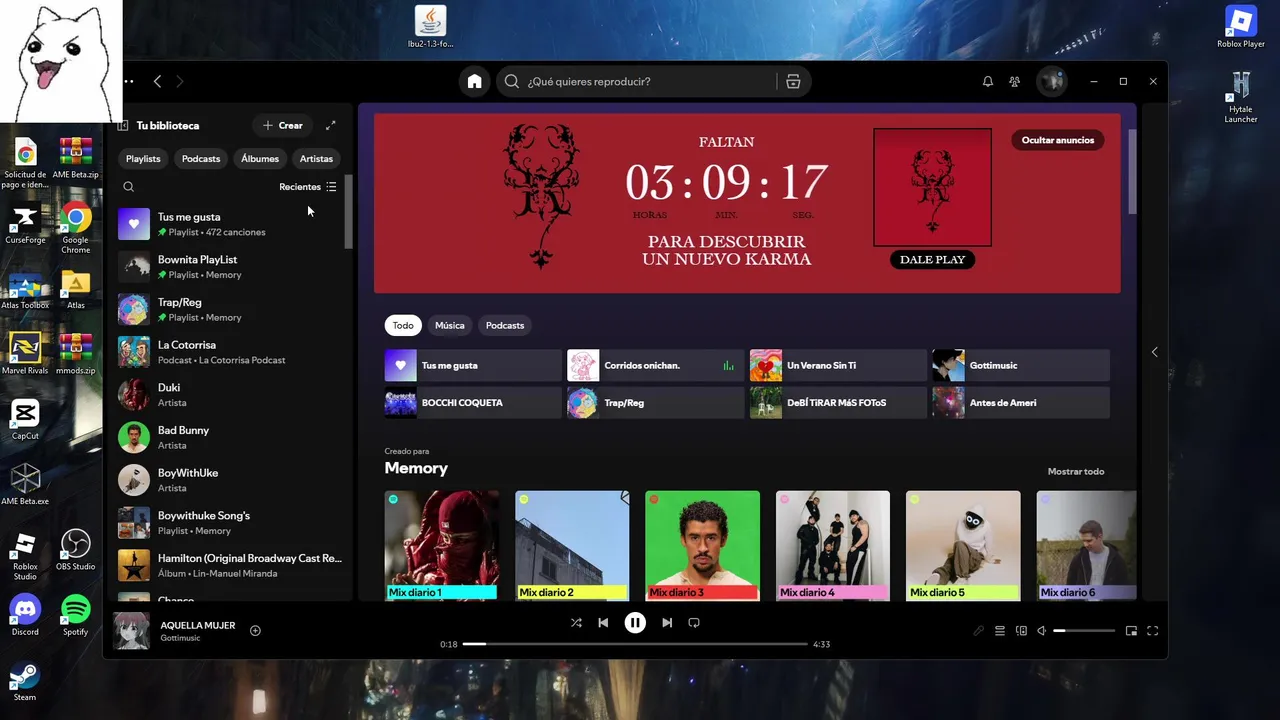
Task: Open Bad Bunny artist in library
Action: 230,437
